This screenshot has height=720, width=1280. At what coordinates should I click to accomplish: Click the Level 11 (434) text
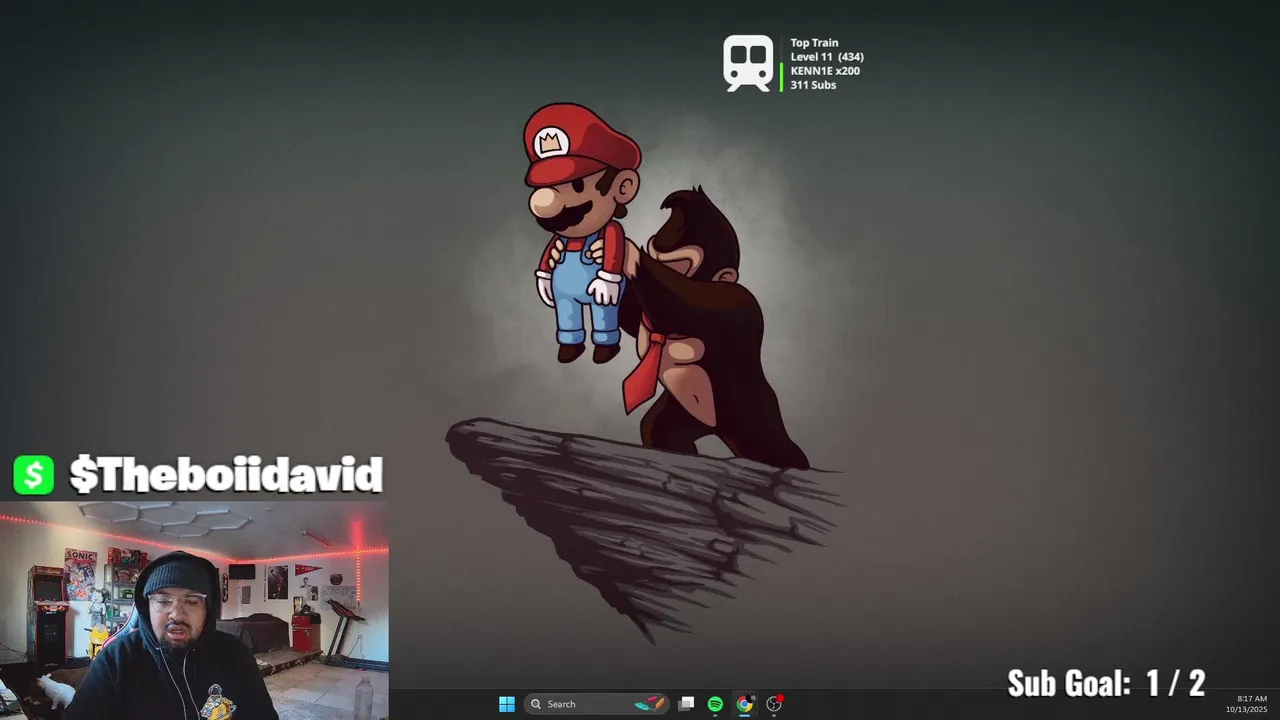coord(827,57)
